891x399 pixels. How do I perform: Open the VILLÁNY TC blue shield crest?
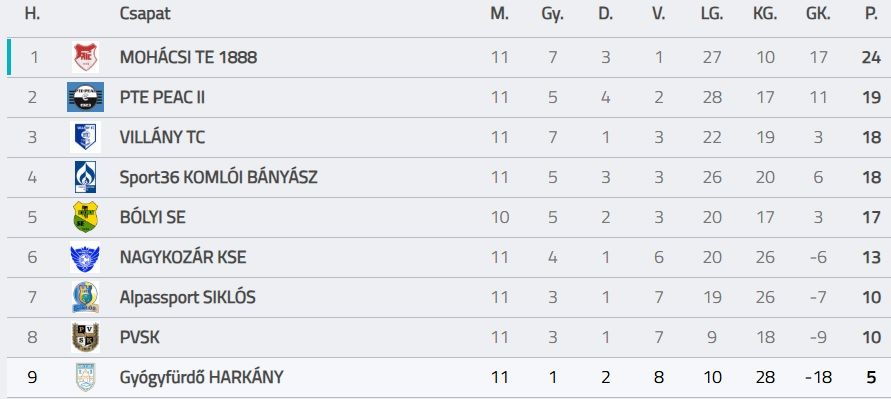click(x=85, y=137)
